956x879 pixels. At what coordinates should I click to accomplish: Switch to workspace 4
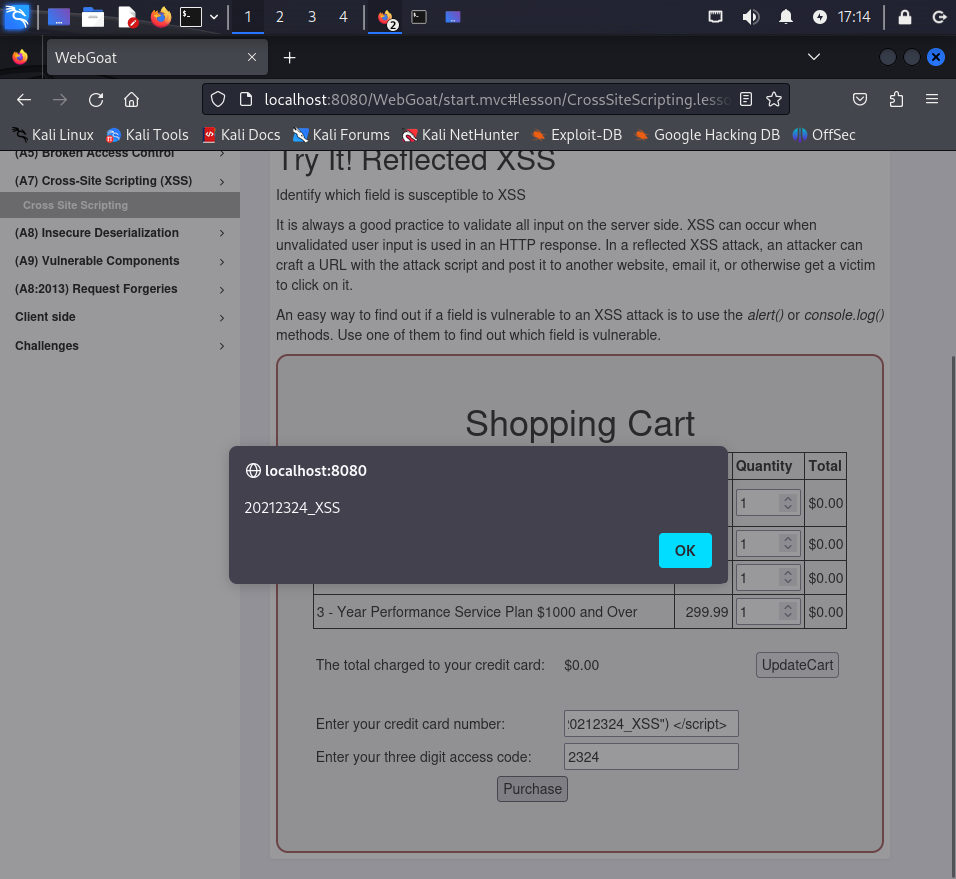343,16
